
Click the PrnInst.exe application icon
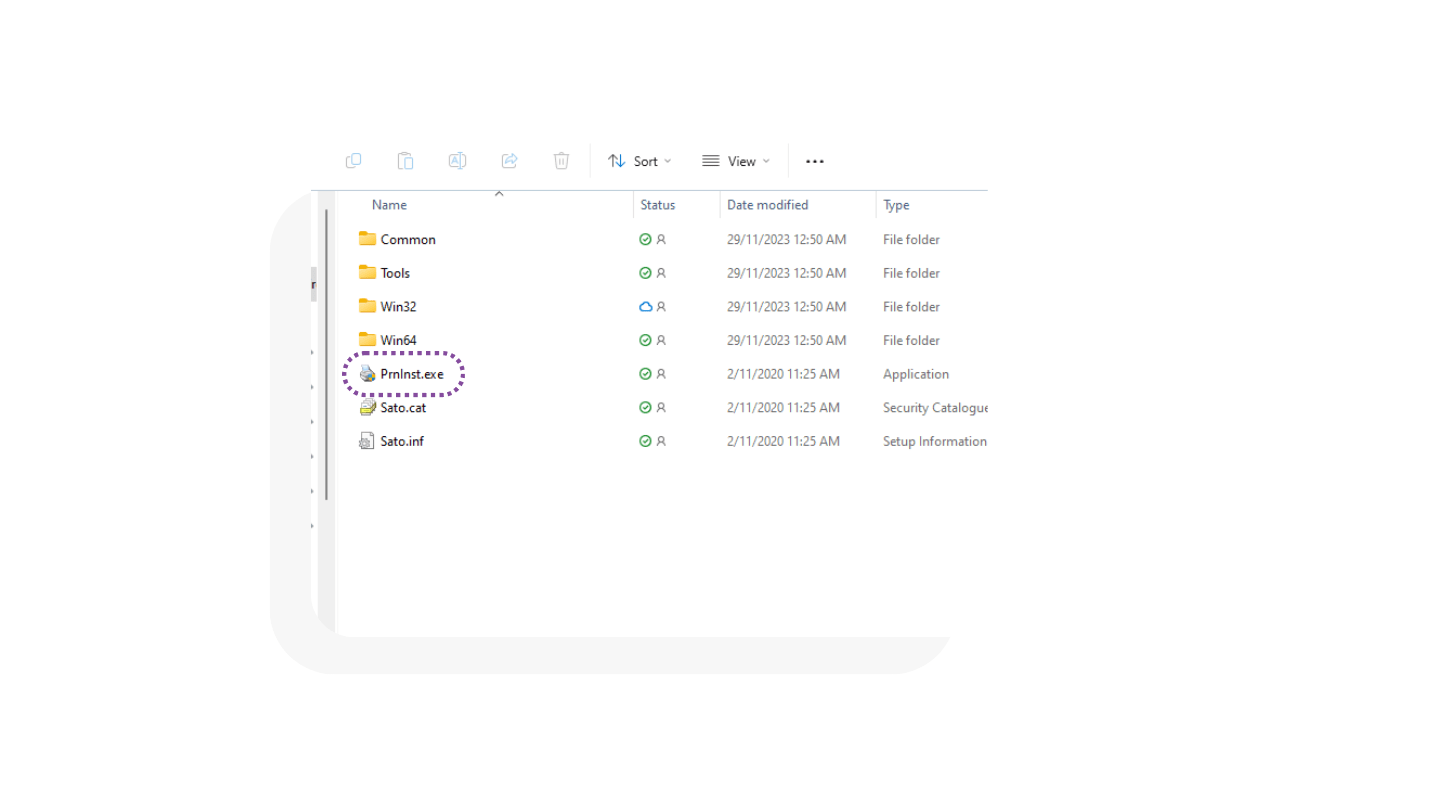[x=368, y=373]
